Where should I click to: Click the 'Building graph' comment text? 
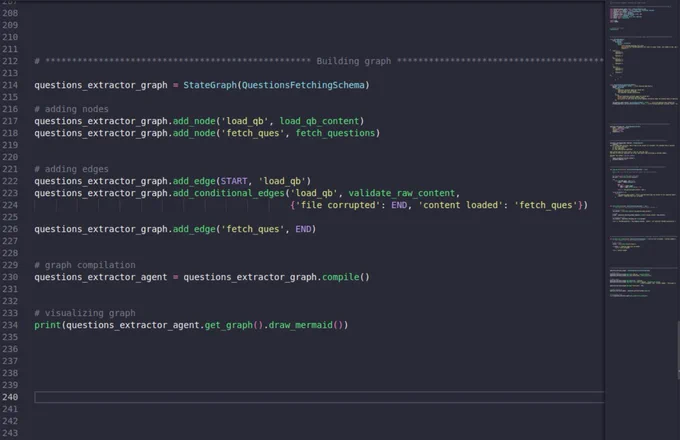point(353,61)
